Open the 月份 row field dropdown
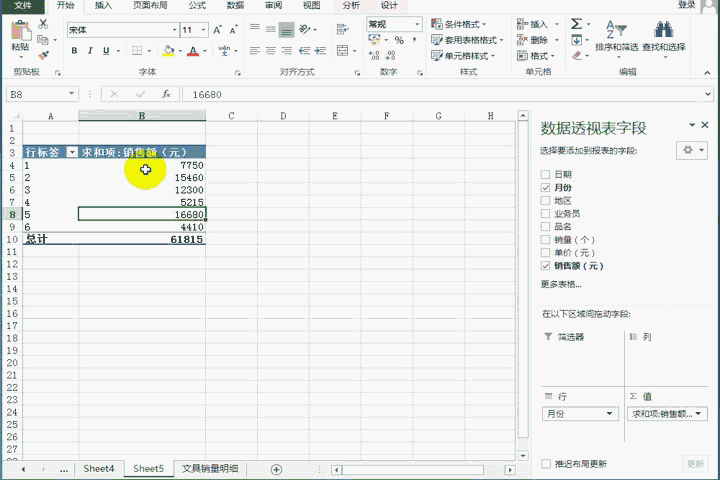This screenshot has width=720, height=480. point(611,414)
